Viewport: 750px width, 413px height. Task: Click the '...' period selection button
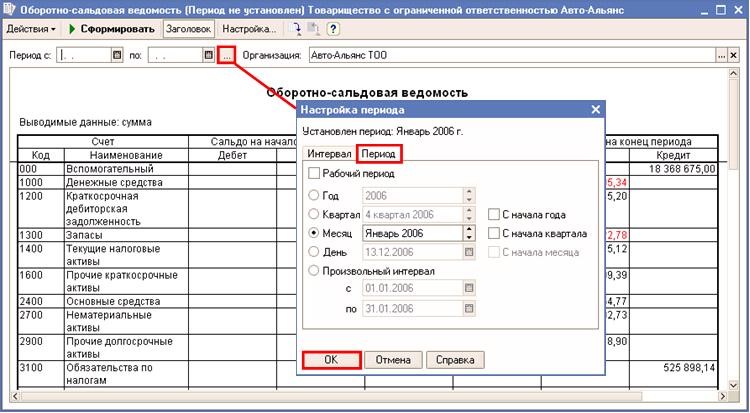point(227,55)
